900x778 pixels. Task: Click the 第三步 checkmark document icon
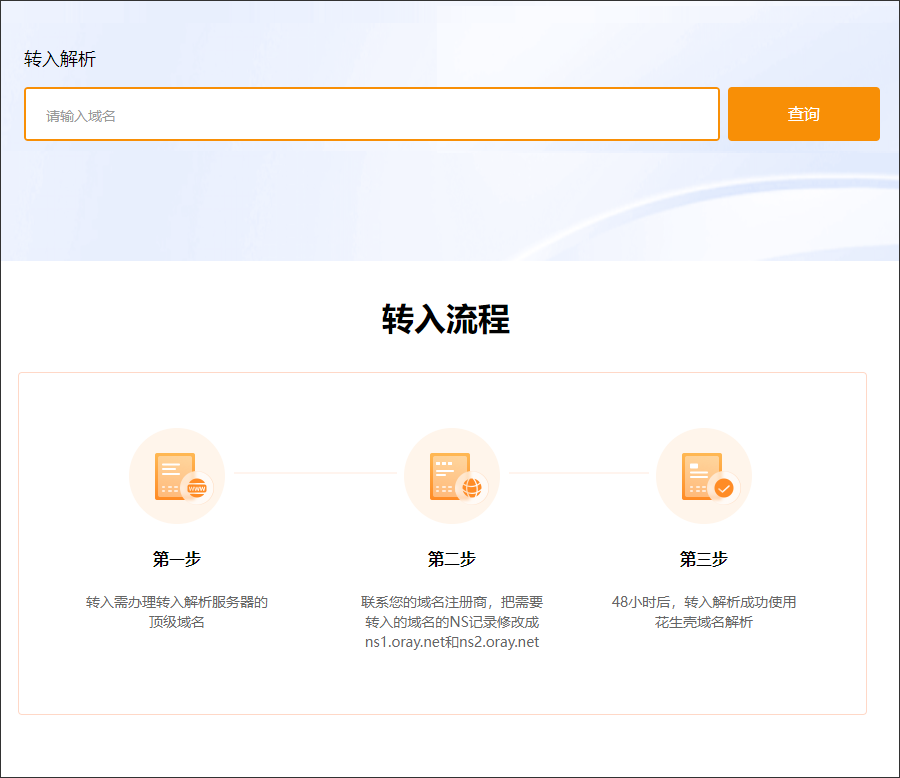[704, 476]
